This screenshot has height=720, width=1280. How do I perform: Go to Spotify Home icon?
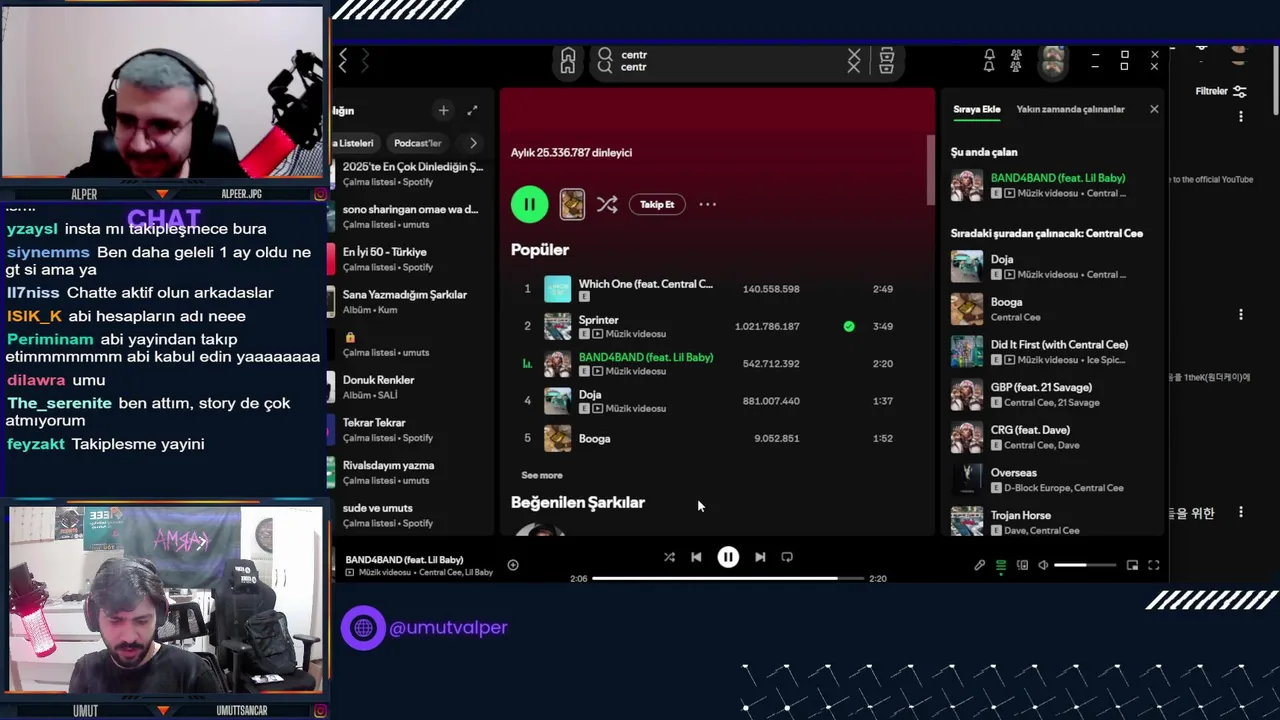[568, 61]
